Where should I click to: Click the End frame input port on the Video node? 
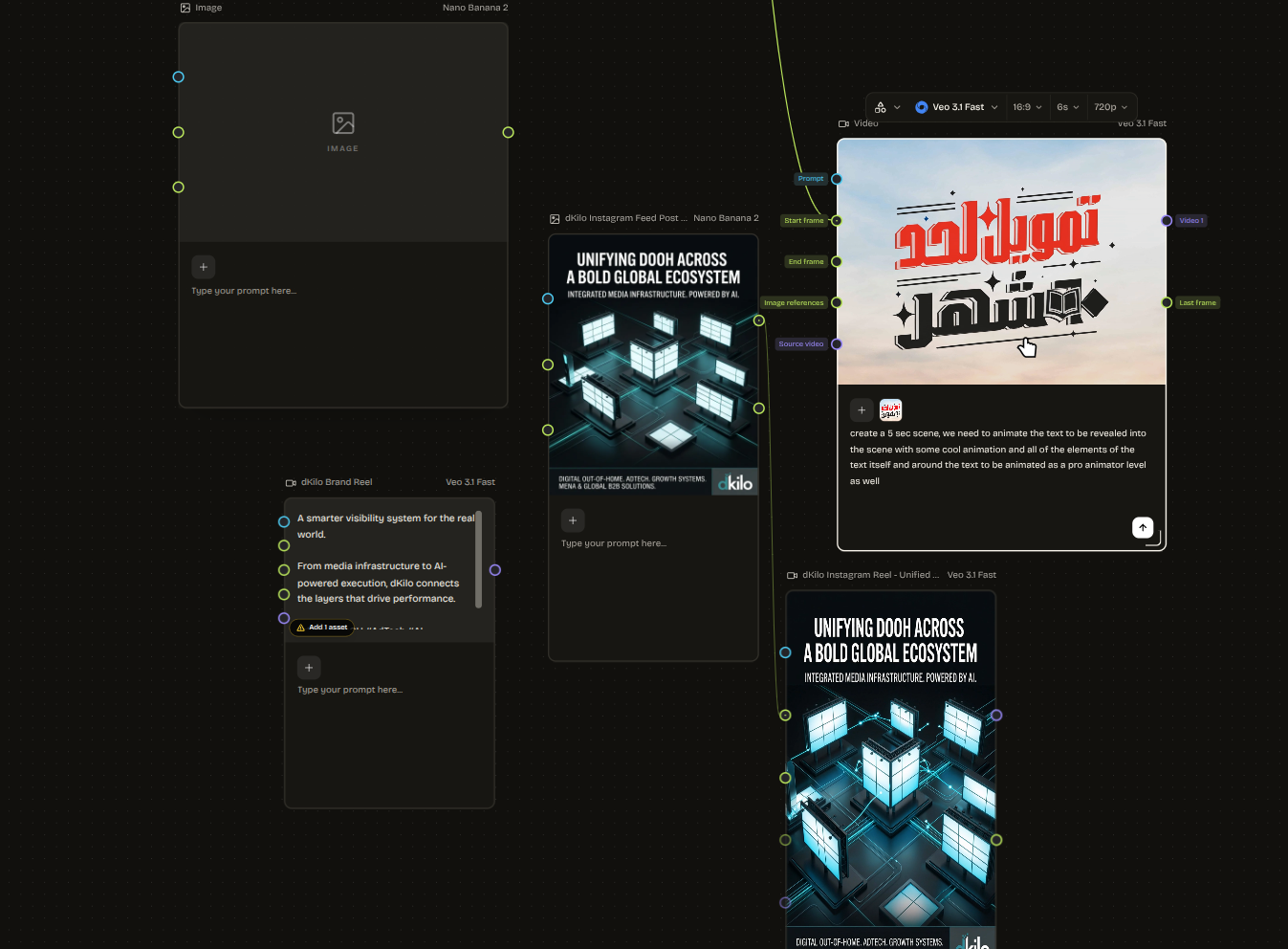point(837,262)
